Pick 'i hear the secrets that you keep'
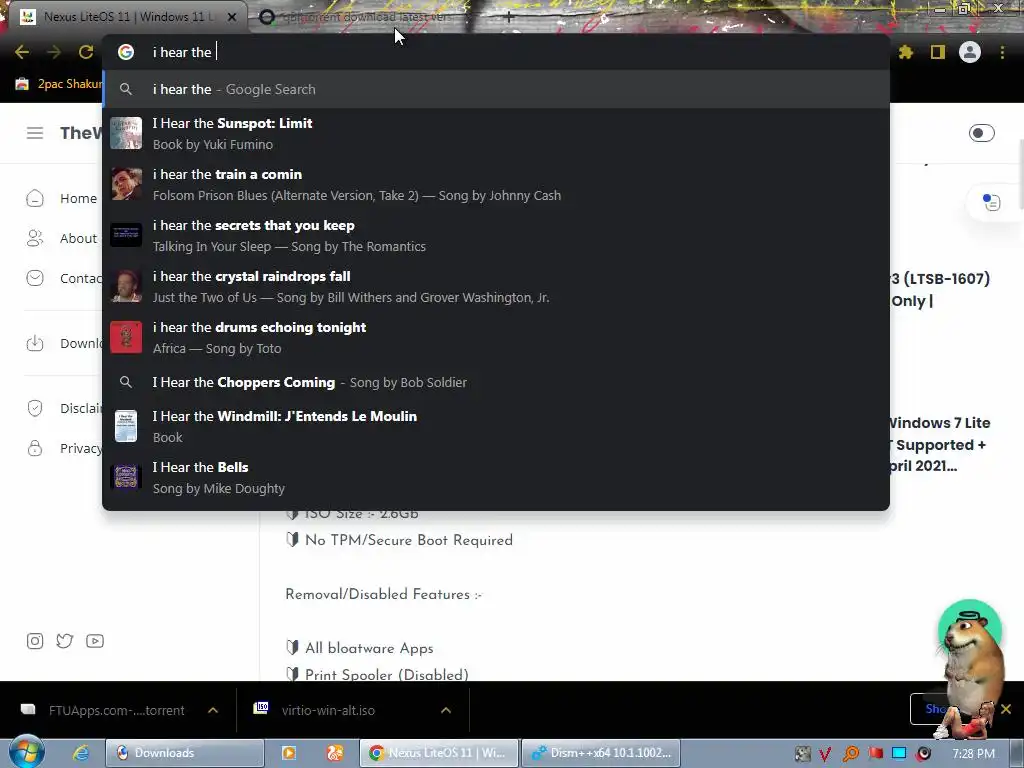This screenshot has height=768, width=1024. pos(496,236)
